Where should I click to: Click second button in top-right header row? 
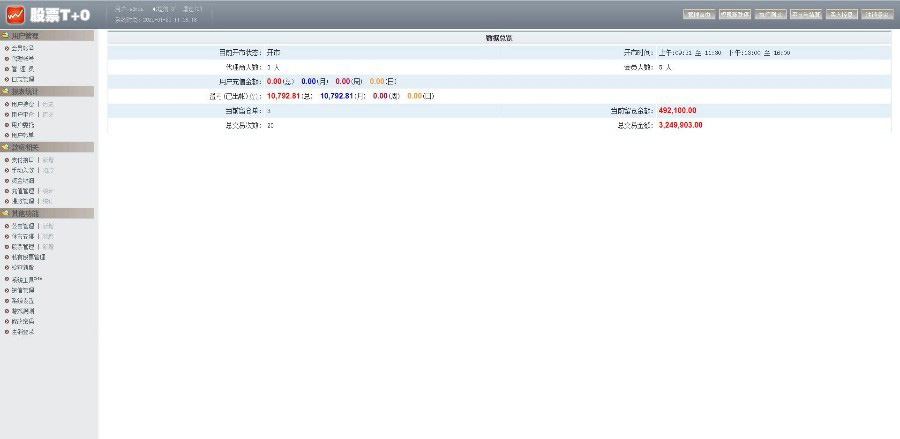point(735,14)
